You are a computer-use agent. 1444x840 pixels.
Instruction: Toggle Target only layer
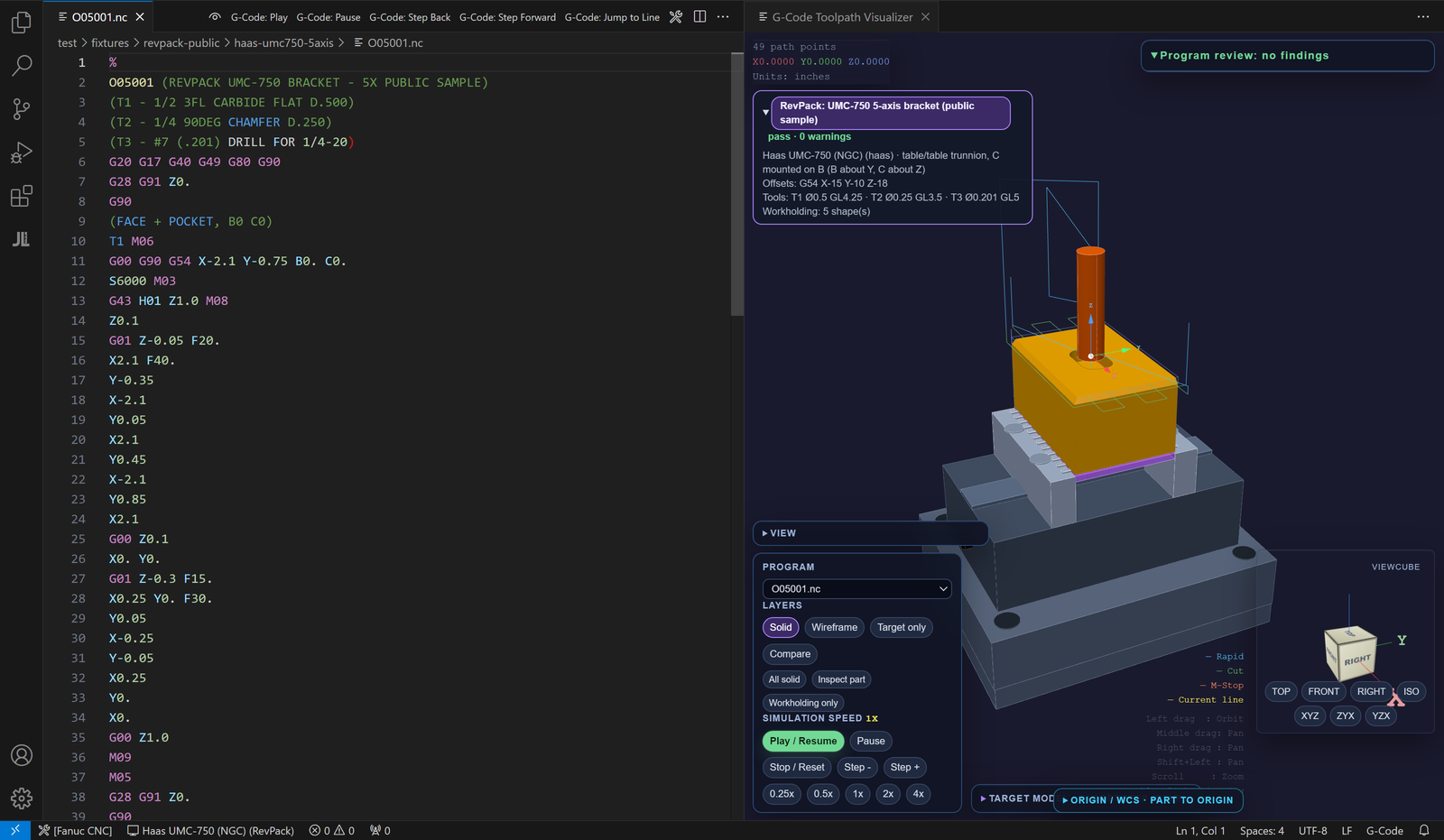[x=902, y=627]
